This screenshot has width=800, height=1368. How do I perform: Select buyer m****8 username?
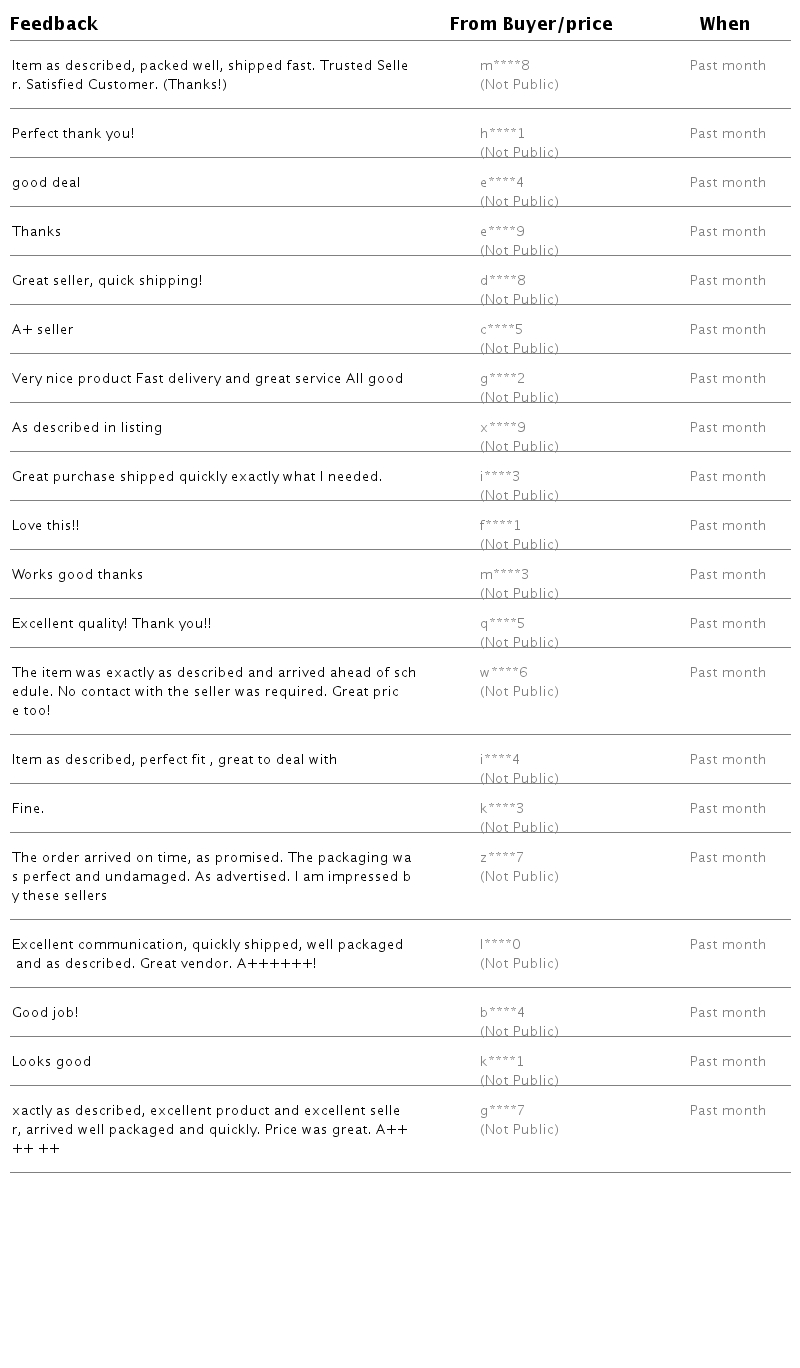click(x=505, y=66)
